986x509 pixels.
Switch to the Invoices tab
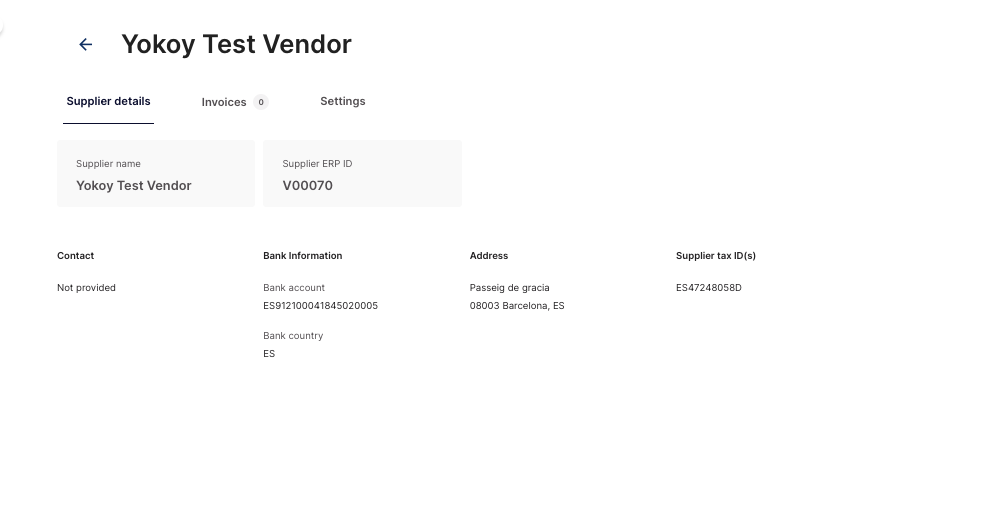(235, 102)
